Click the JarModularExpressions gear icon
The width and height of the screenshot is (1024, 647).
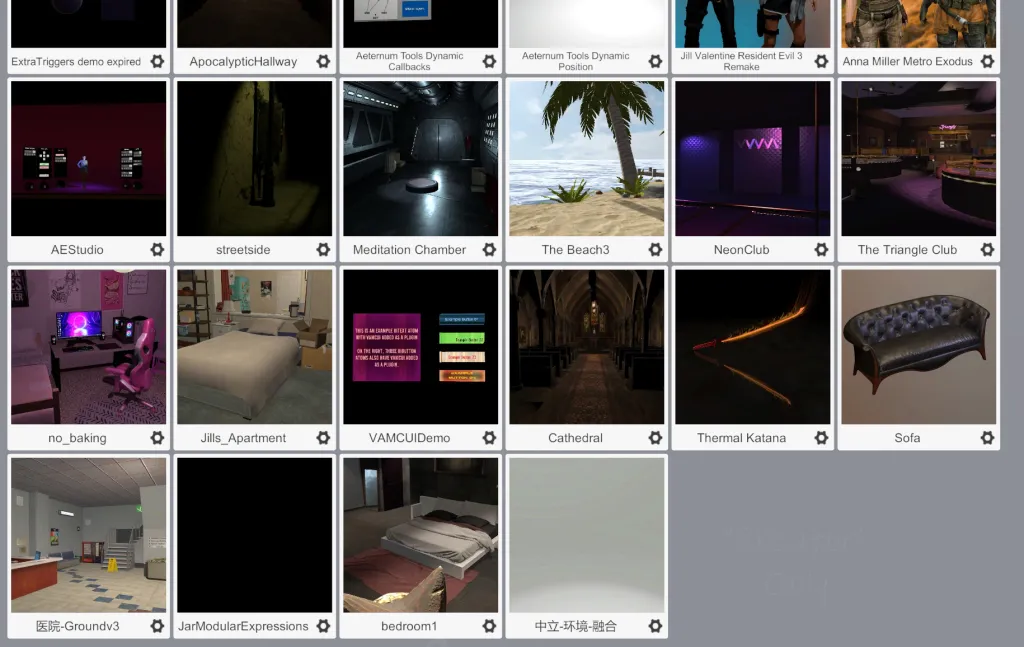click(323, 626)
